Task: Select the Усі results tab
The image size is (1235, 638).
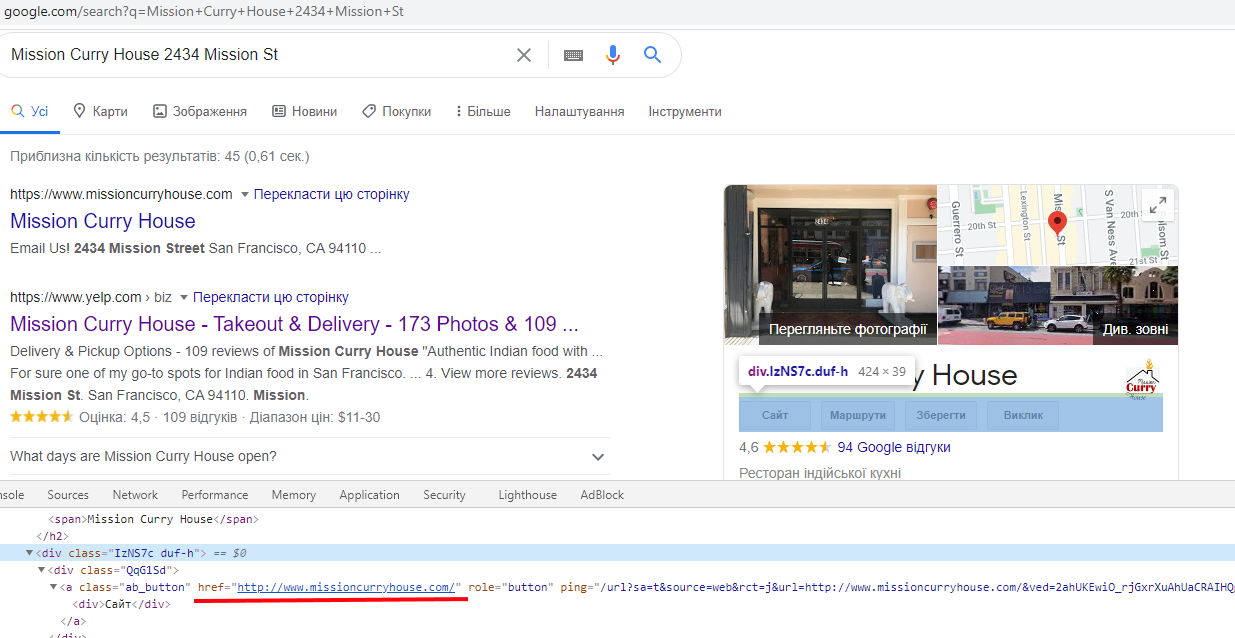Action: click(30, 111)
